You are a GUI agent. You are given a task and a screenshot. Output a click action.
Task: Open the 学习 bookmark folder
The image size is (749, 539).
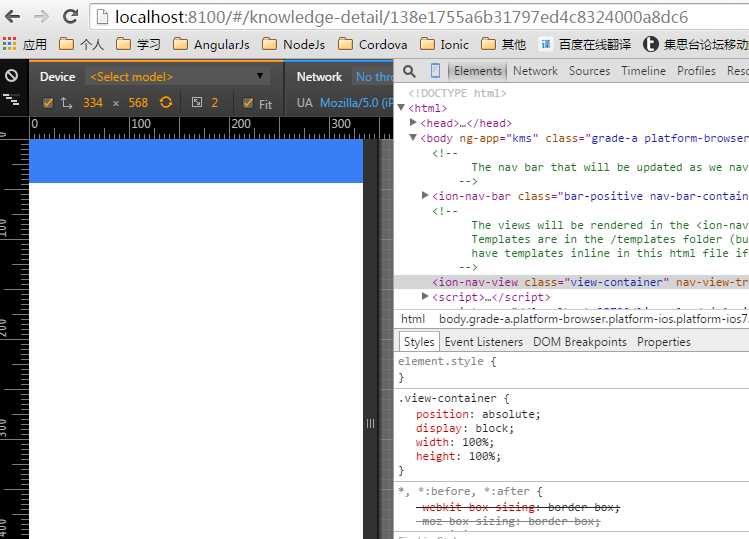click(x=139, y=44)
